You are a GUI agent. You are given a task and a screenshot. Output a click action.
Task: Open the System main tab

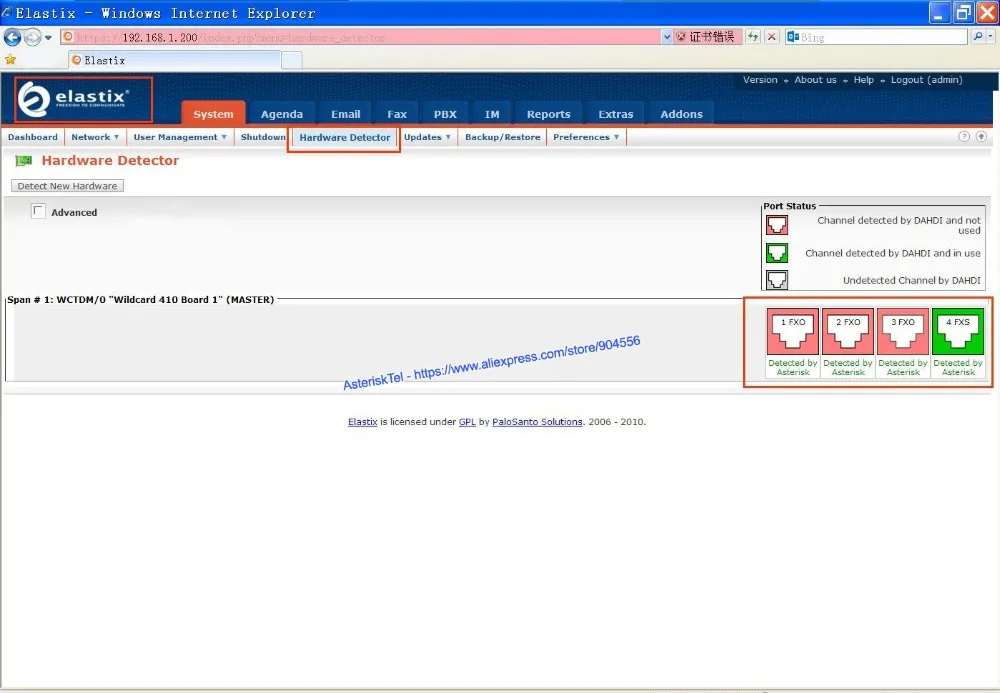213,114
